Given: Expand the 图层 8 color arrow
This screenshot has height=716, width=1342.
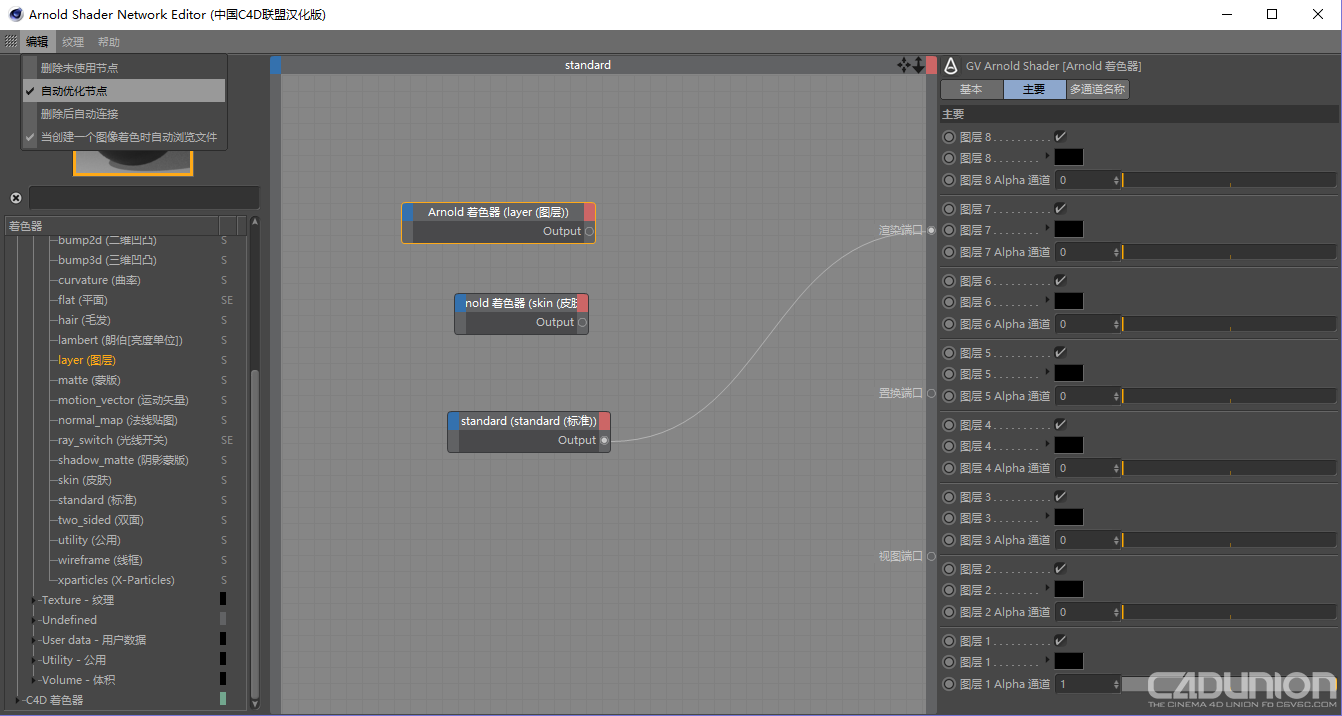Looking at the screenshot, I should point(1048,156).
